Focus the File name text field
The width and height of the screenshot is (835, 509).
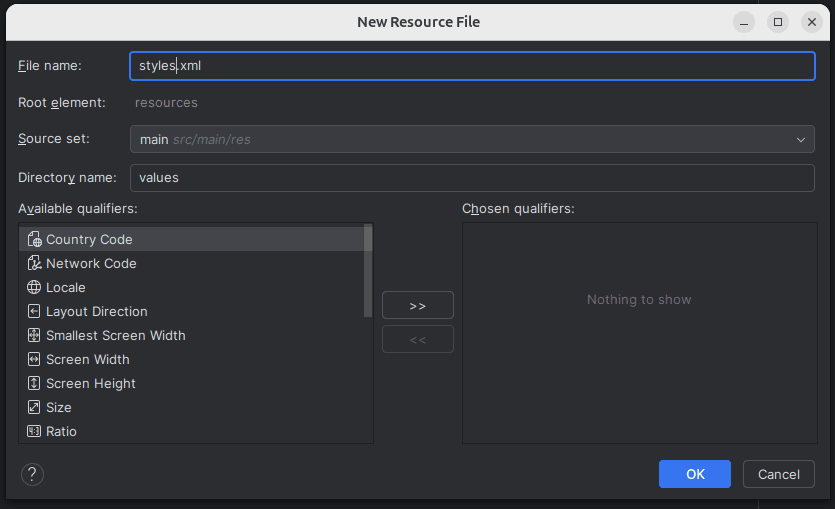472,66
